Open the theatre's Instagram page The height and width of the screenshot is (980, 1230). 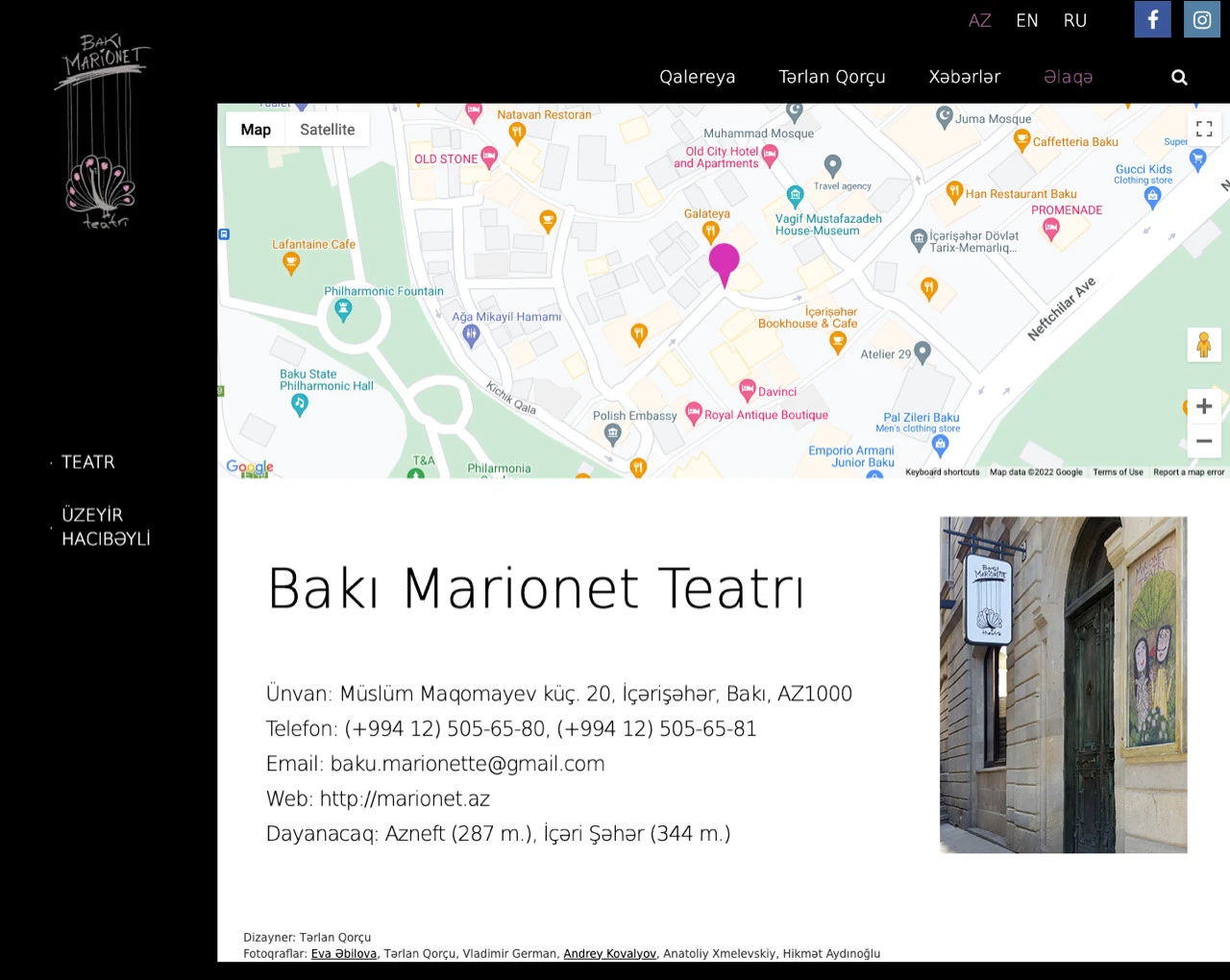[x=1201, y=19]
